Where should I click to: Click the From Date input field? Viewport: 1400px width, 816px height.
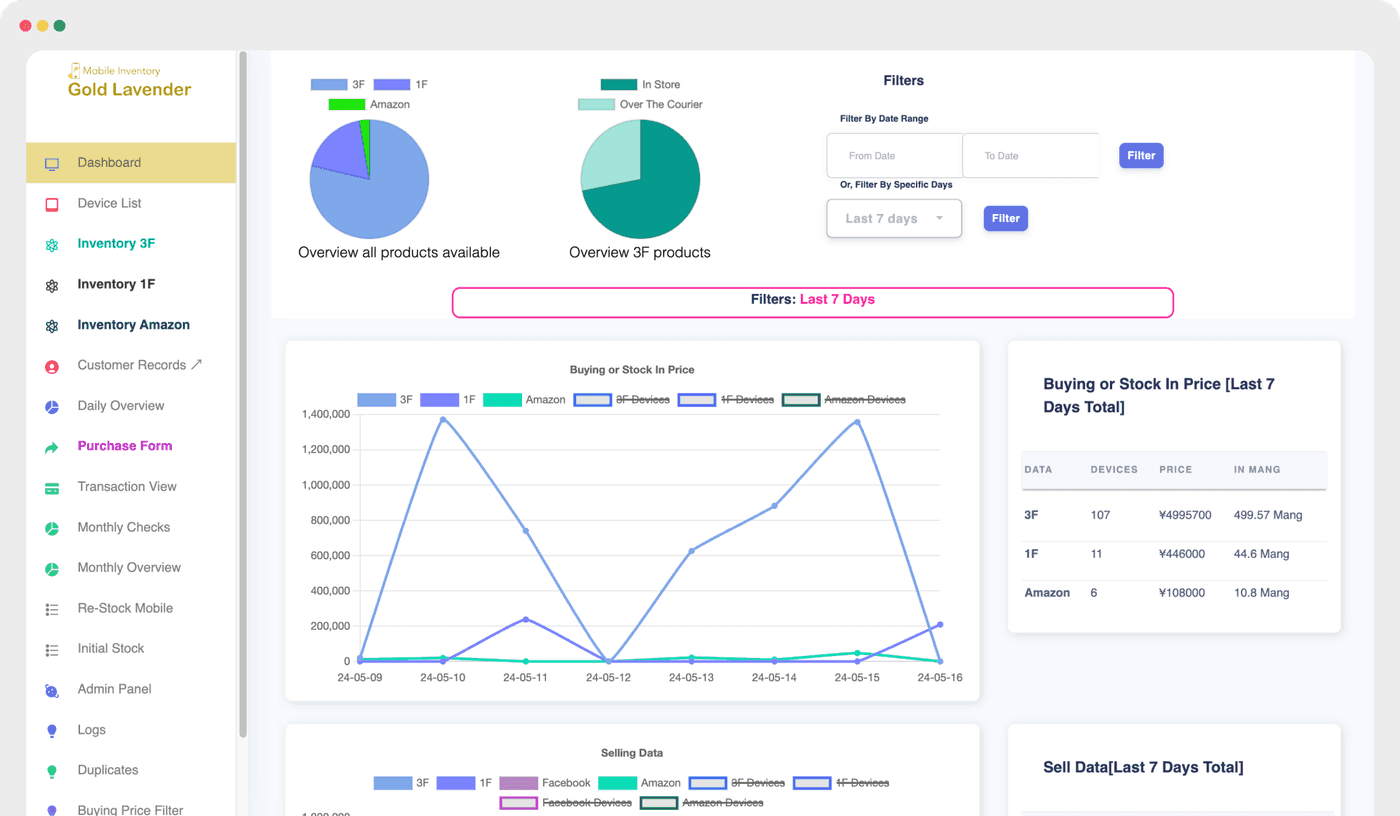pyautogui.click(x=894, y=156)
